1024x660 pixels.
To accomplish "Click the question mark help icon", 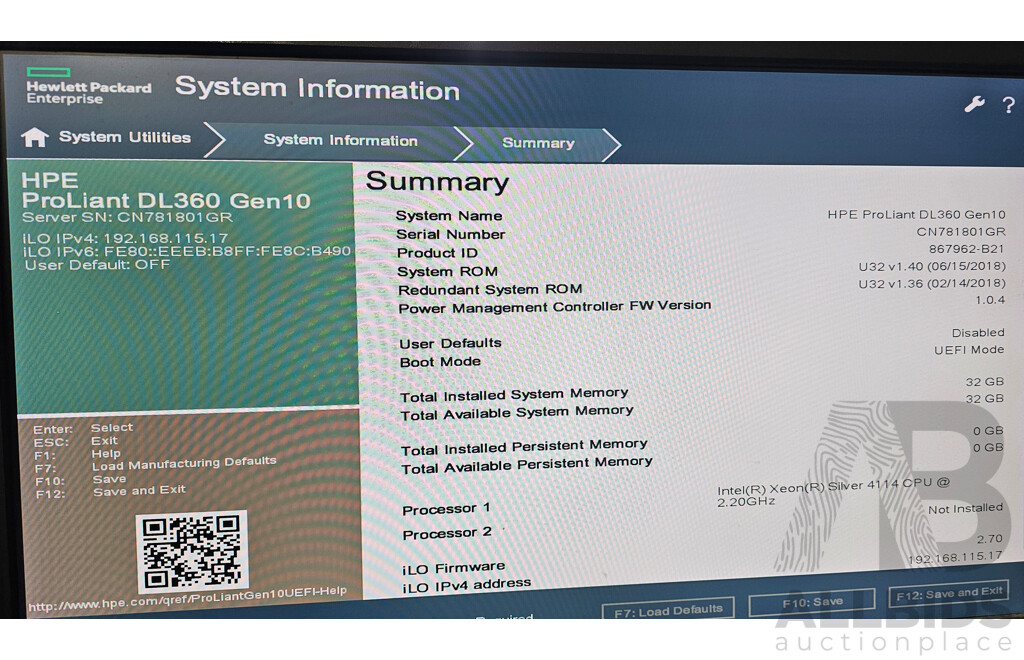I will pyautogui.click(x=1008, y=104).
